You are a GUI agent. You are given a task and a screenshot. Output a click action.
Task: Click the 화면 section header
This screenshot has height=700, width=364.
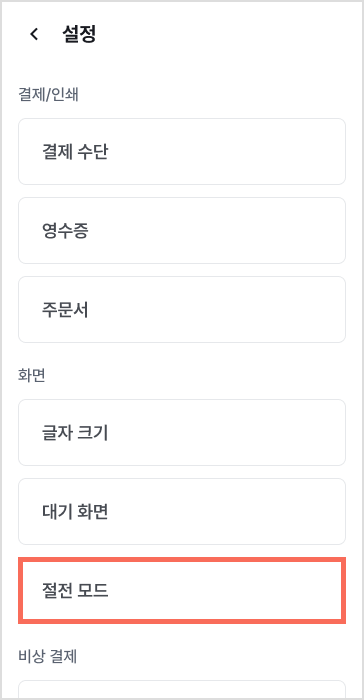[31, 375]
